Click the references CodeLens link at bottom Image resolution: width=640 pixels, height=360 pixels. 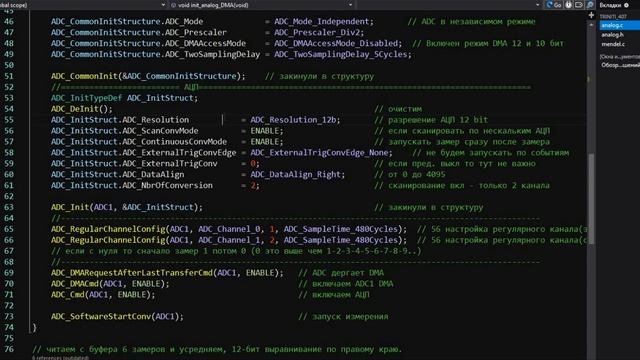point(60,358)
